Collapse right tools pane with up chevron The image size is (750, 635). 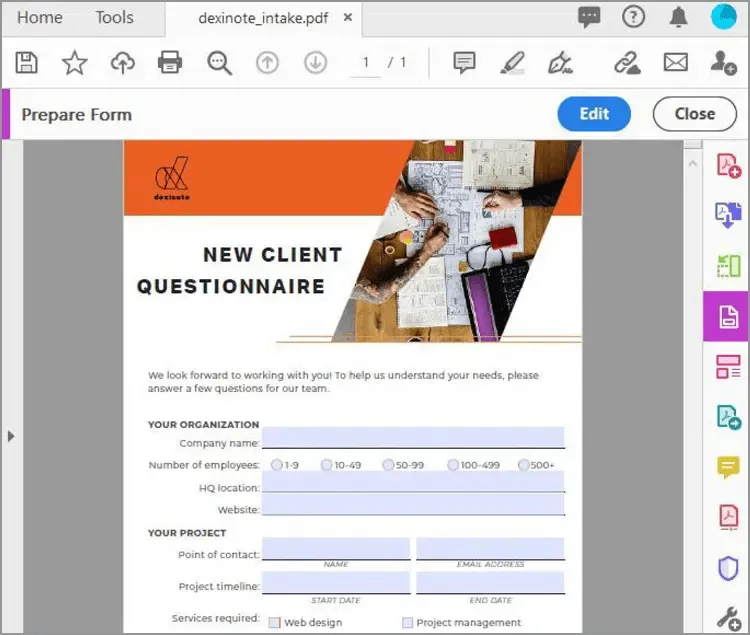click(693, 164)
